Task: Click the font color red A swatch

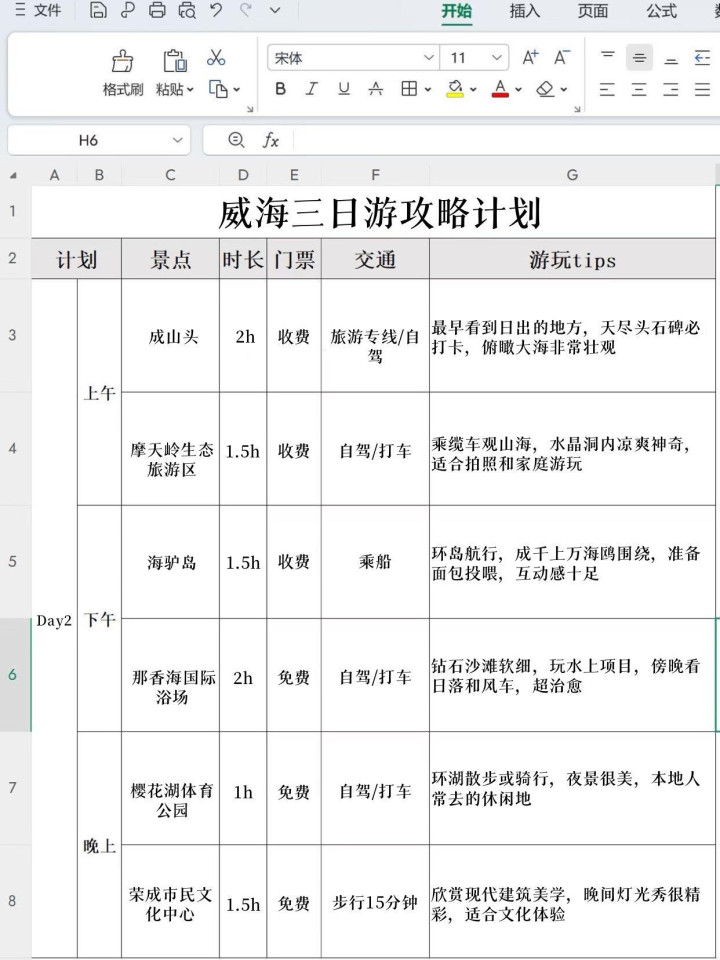Action: pos(501,89)
